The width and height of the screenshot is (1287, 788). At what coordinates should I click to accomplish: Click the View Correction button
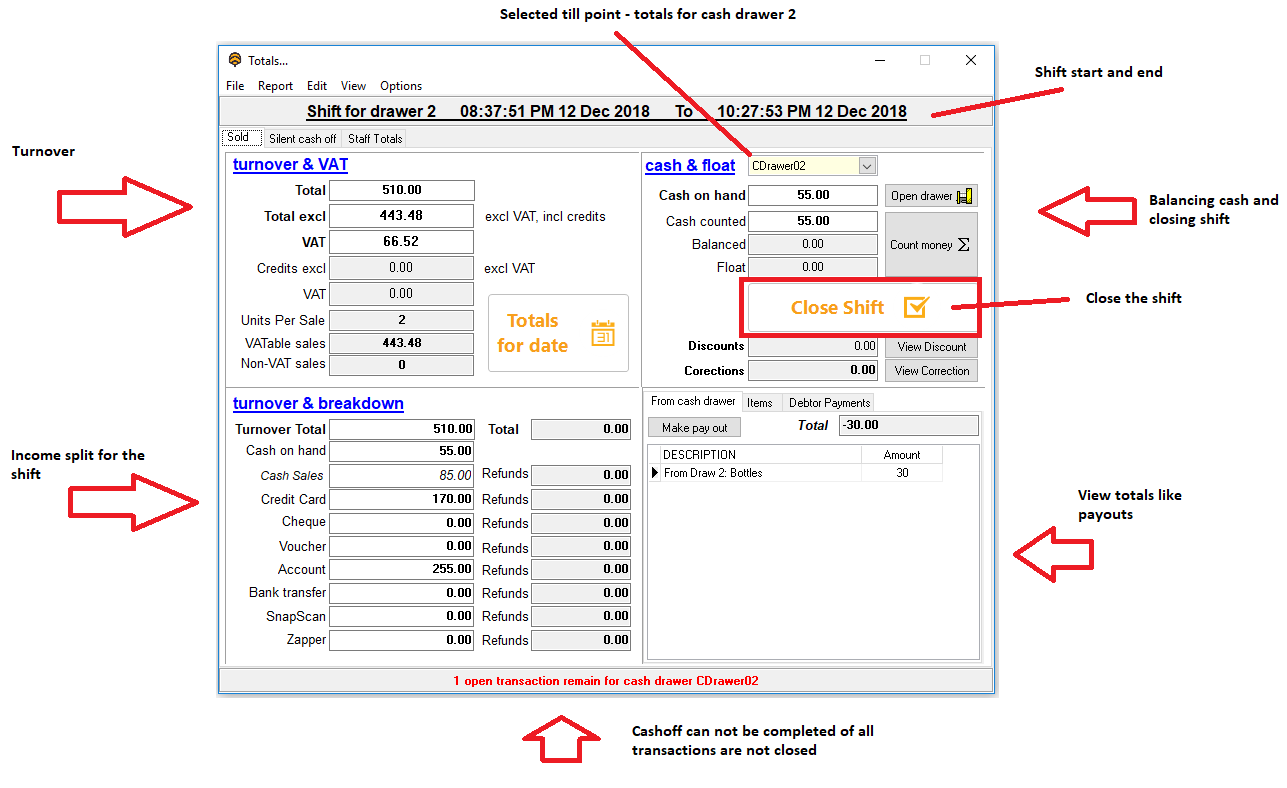931,371
